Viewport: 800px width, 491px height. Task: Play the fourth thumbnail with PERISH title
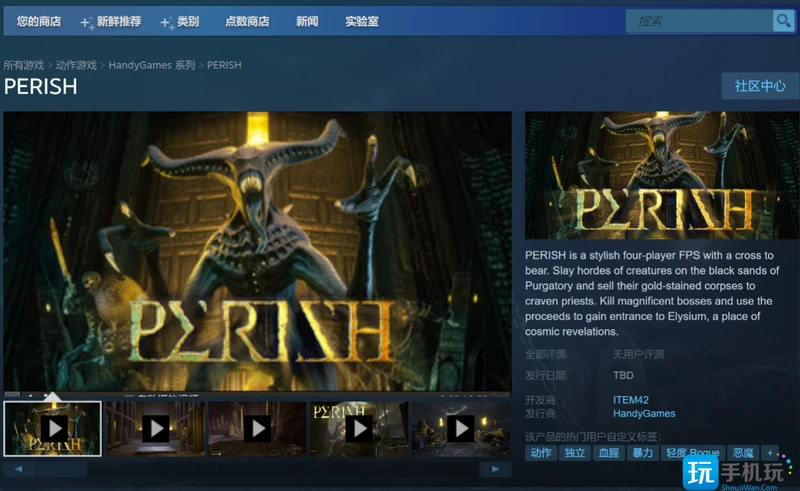tap(359, 429)
